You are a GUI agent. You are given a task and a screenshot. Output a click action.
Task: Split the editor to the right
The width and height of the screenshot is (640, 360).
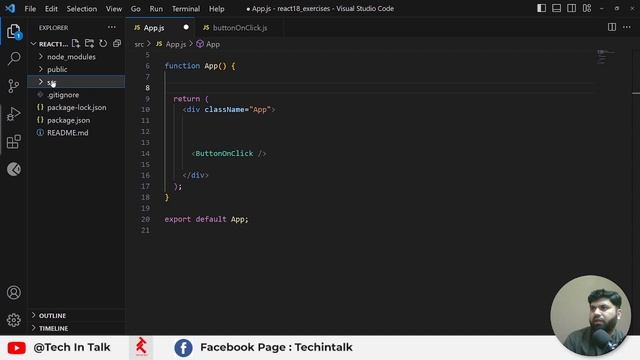point(612,27)
